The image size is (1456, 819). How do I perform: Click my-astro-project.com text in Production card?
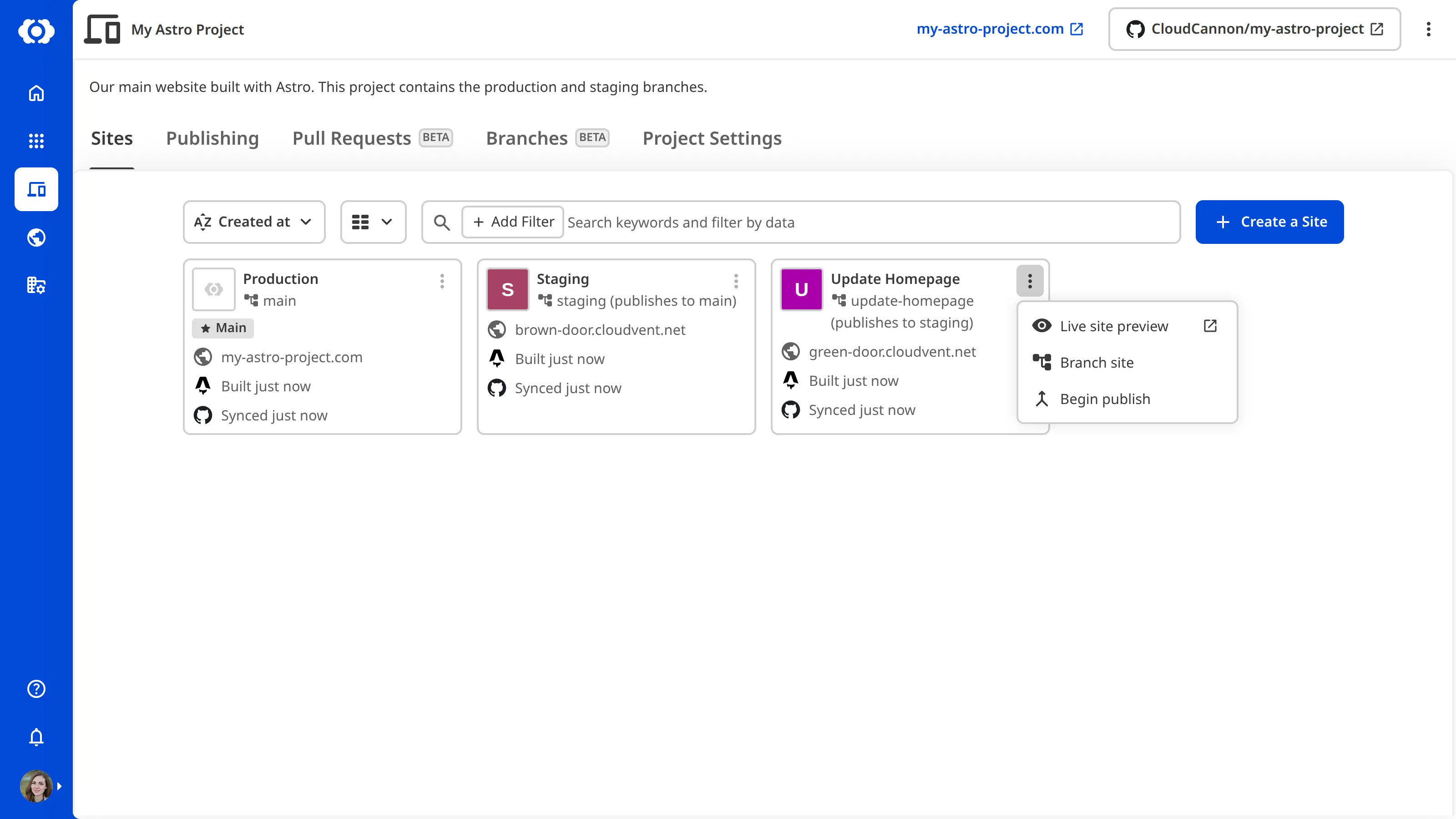click(x=292, y=357)
